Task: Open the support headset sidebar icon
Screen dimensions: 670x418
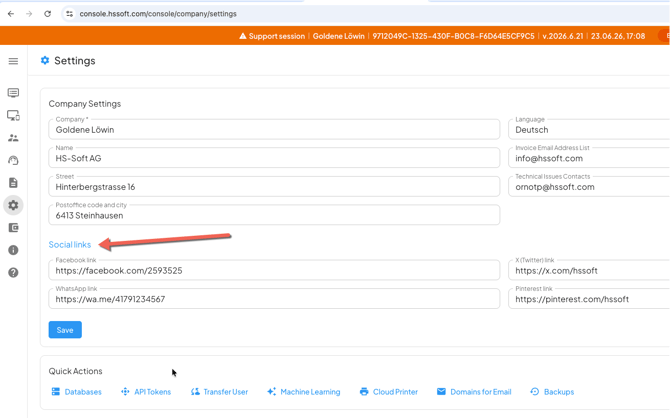Action: [13, 160]
